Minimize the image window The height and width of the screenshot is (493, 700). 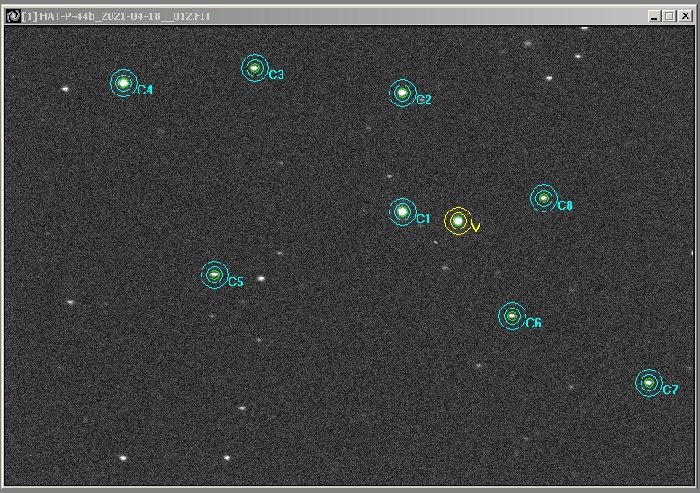coord(654,17)
